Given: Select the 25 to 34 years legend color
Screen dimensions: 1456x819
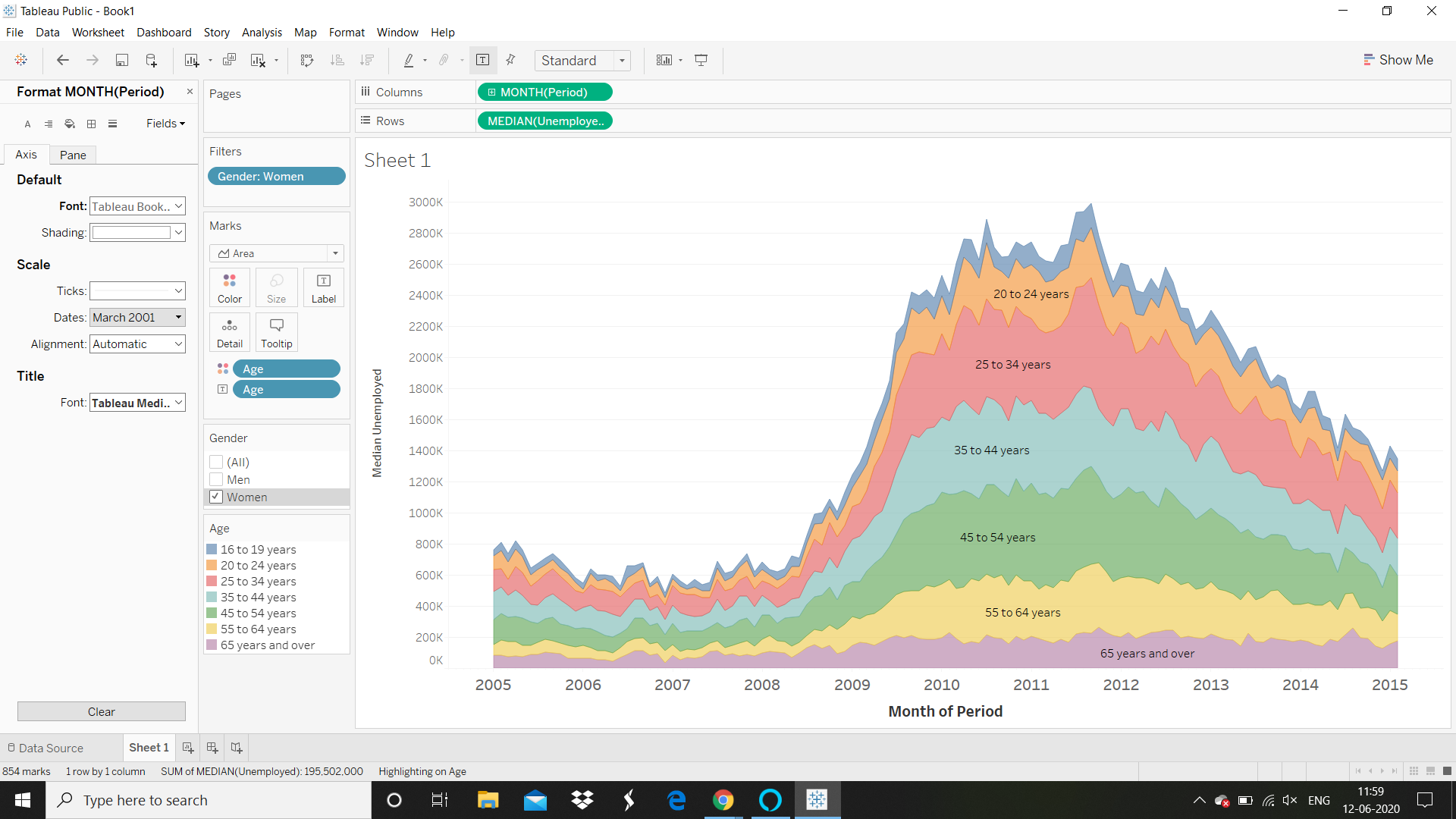Looking at the screenshot, I should pos(212,582).
